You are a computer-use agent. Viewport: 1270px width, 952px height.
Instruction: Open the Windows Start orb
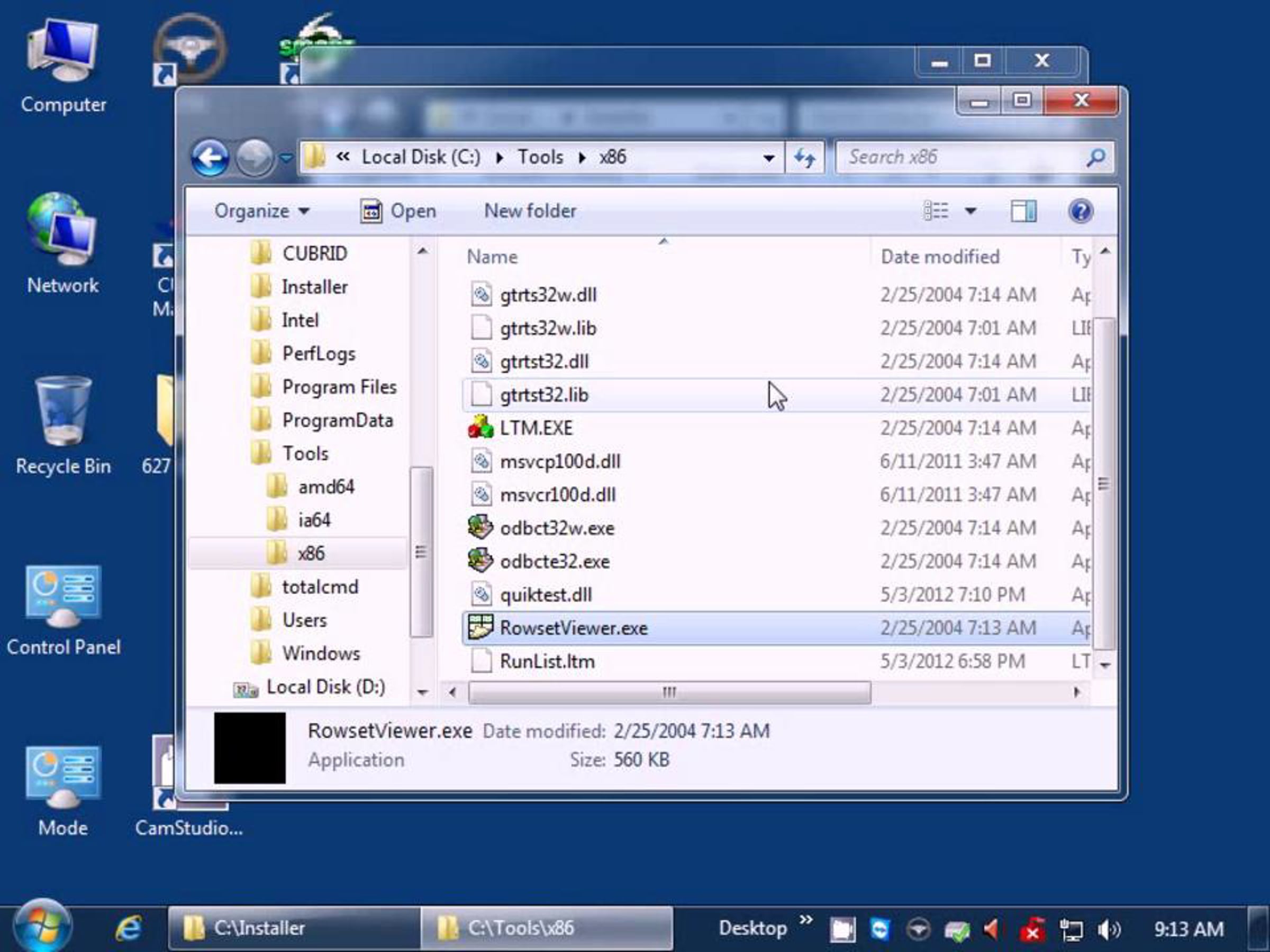pos(42,927)
